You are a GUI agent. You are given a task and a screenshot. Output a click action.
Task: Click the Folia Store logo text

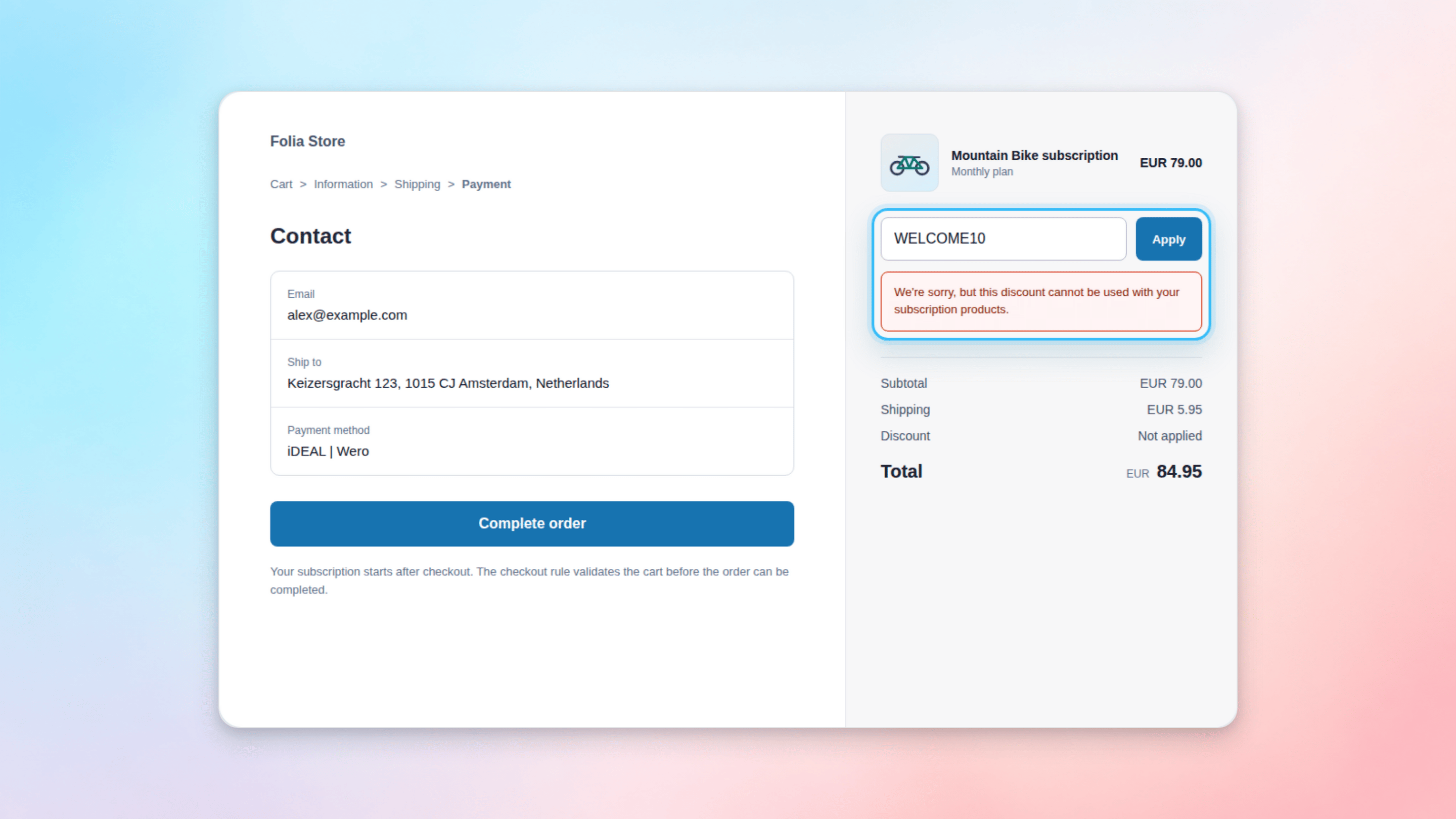307,142
